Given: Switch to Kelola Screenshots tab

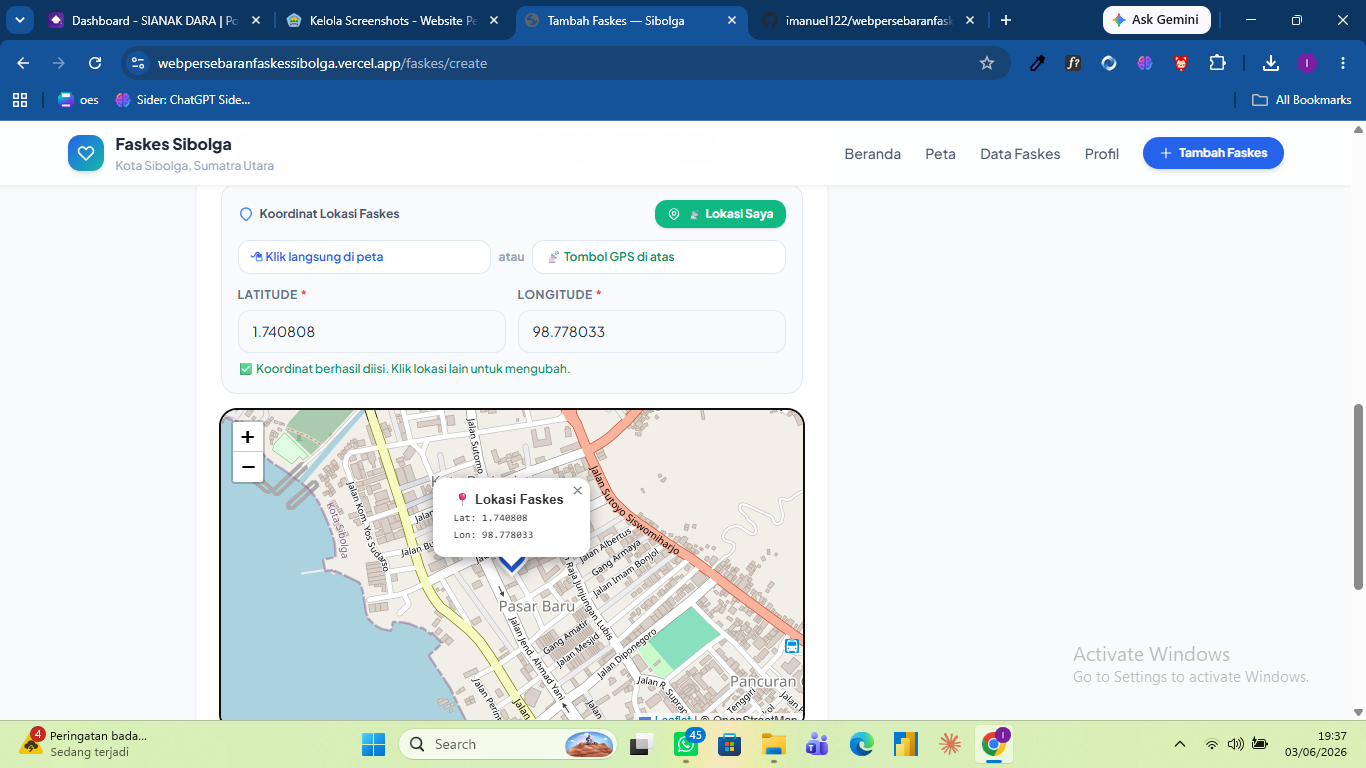Looking at the screenshot, I should pyautogui.click(x=392, y=20).
